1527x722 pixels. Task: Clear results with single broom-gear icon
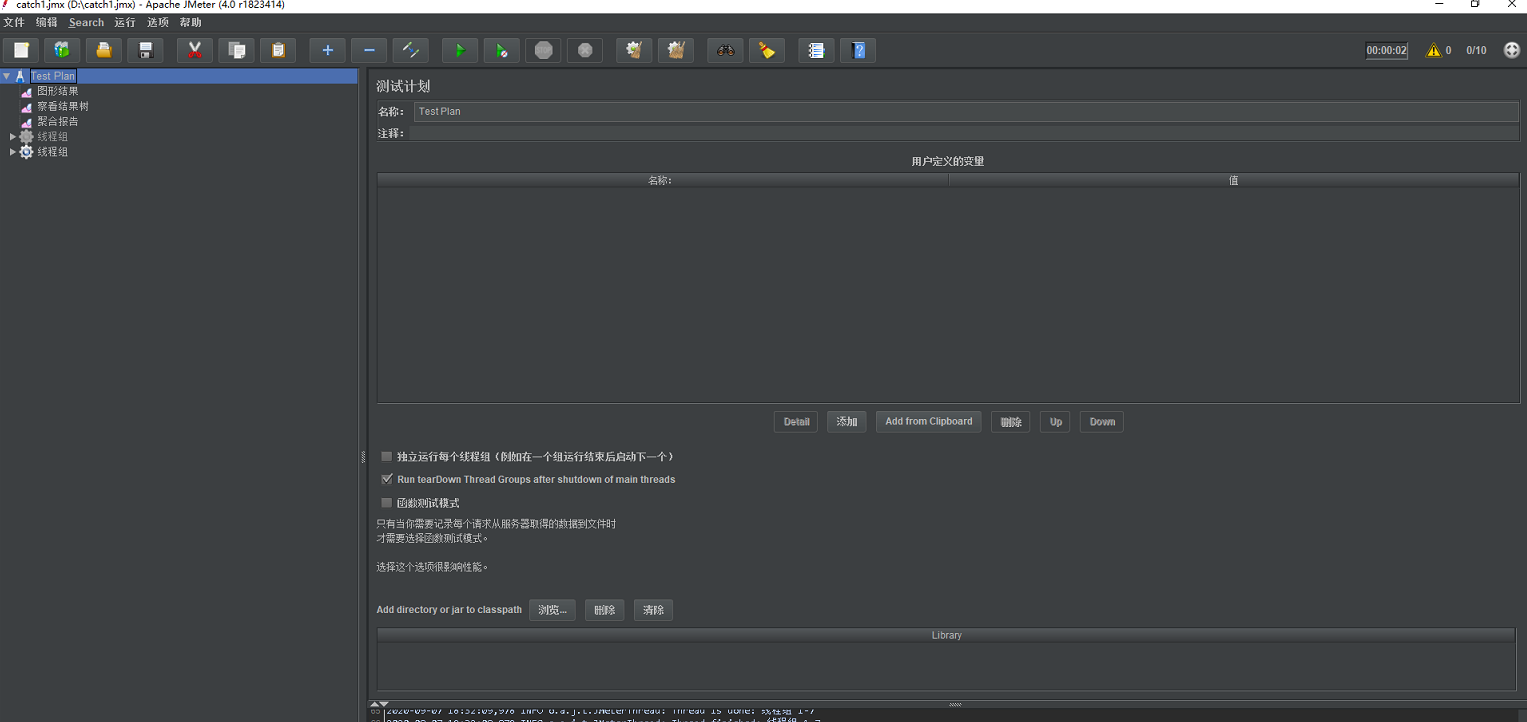click(x=634, y=50)
